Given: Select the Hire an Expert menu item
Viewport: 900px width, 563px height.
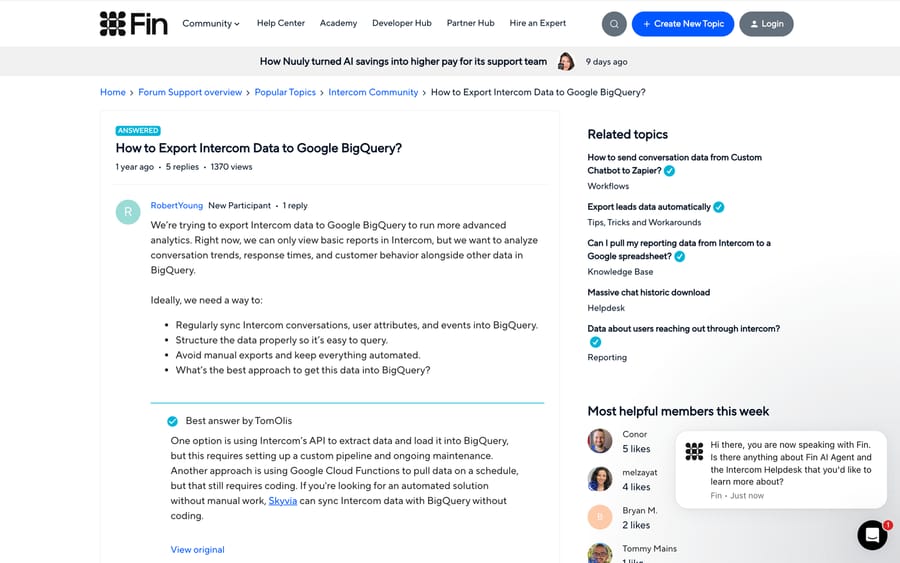Looking at the screenshot, I should [x=537, y=23].
